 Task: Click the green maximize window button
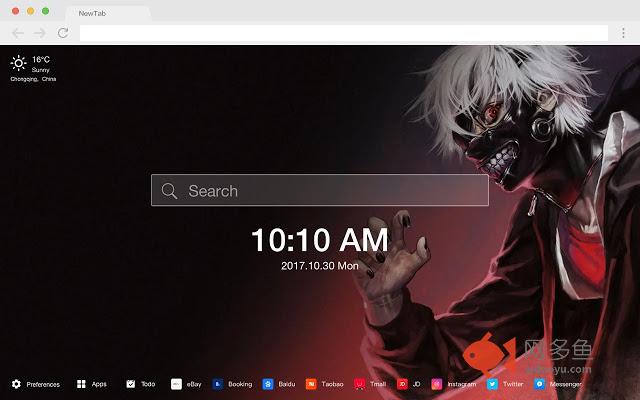click(x=46, y=11)
